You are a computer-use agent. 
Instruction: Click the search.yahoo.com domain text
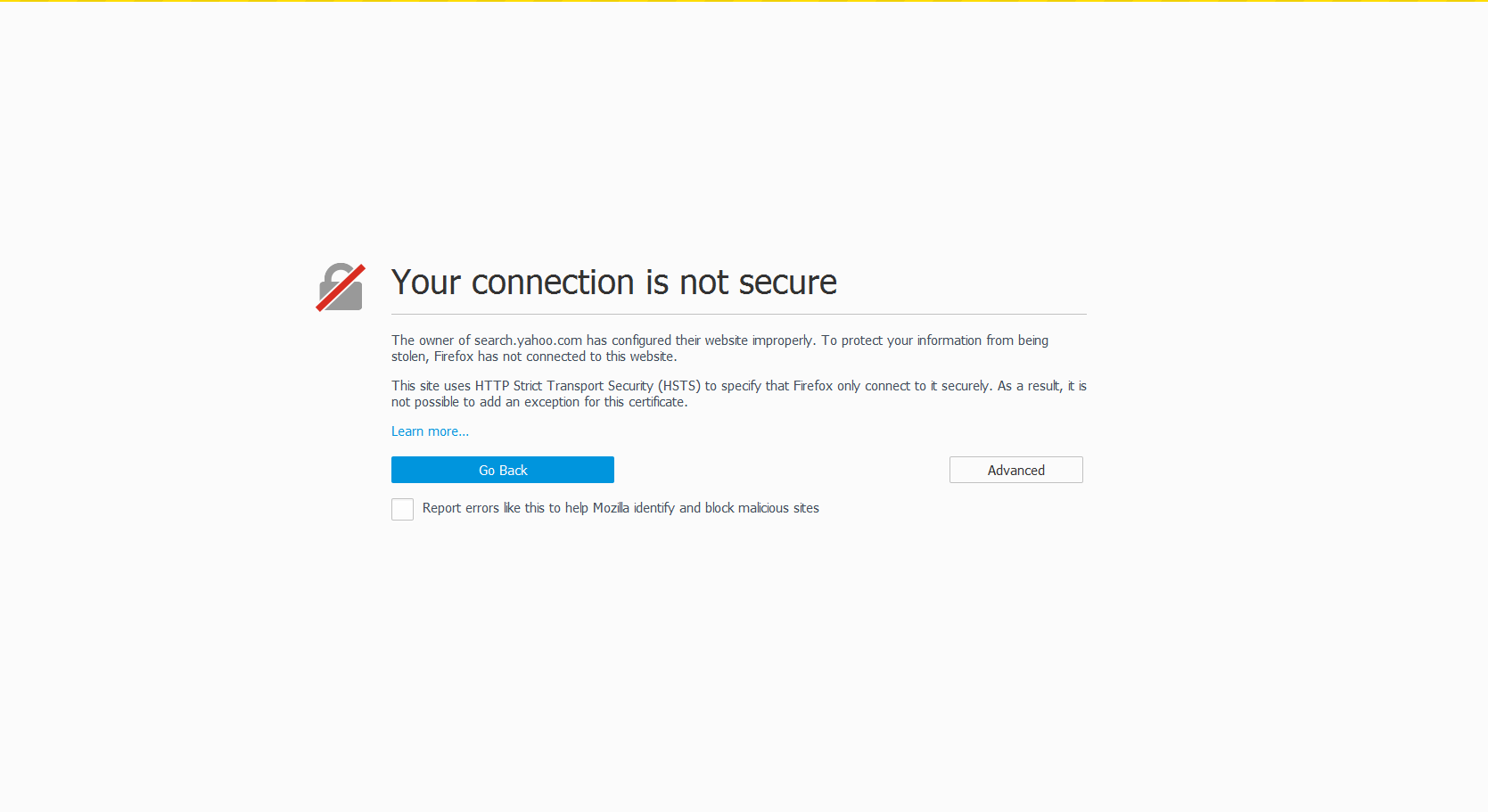point(528,340)
